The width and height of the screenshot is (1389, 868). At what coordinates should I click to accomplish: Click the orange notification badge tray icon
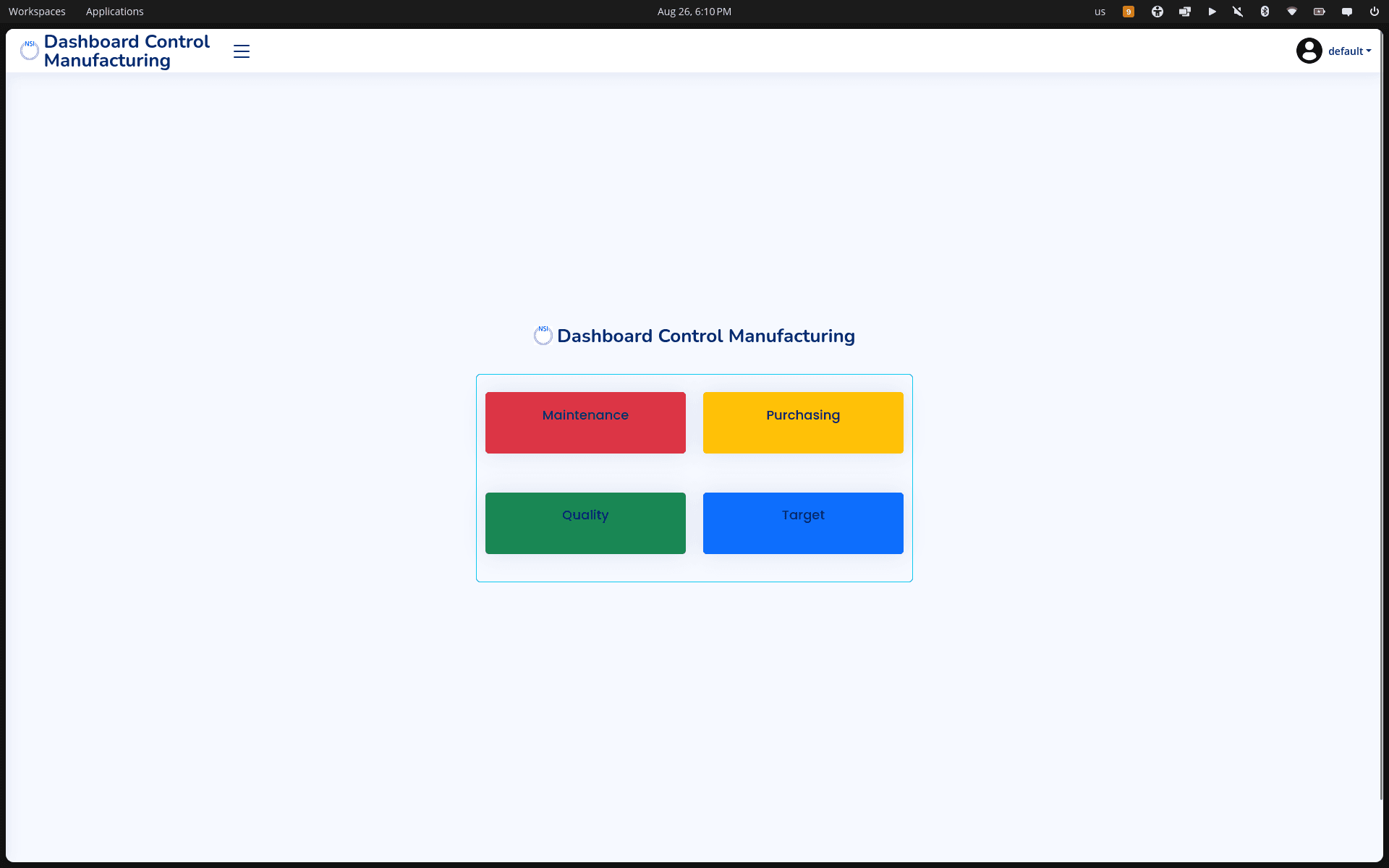pos(1129,12)
